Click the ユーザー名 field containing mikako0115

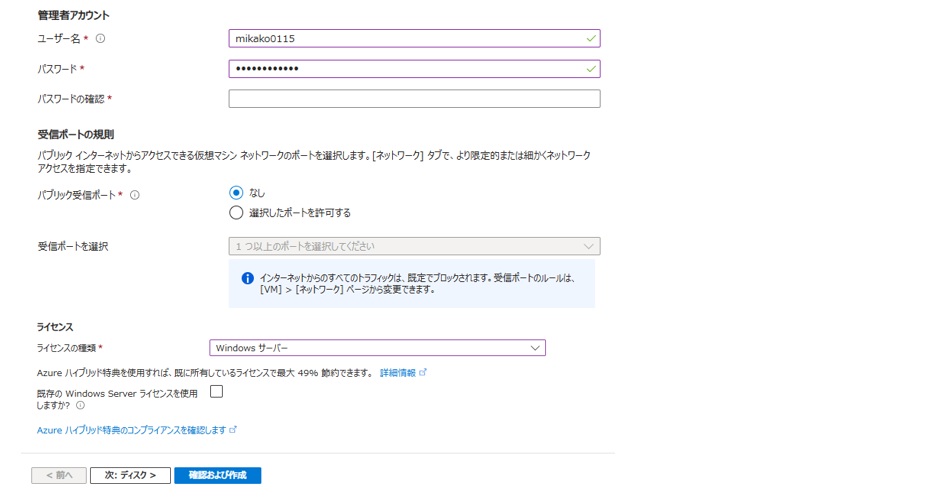[400, 39]
